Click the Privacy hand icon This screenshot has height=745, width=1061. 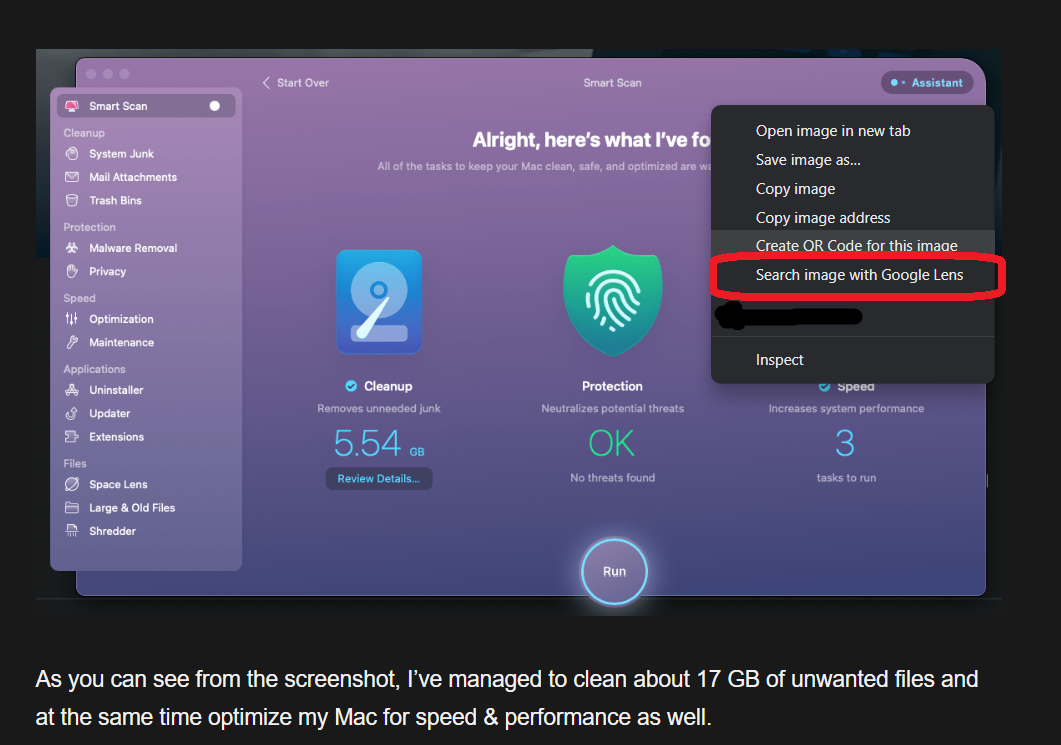(71, 271)
